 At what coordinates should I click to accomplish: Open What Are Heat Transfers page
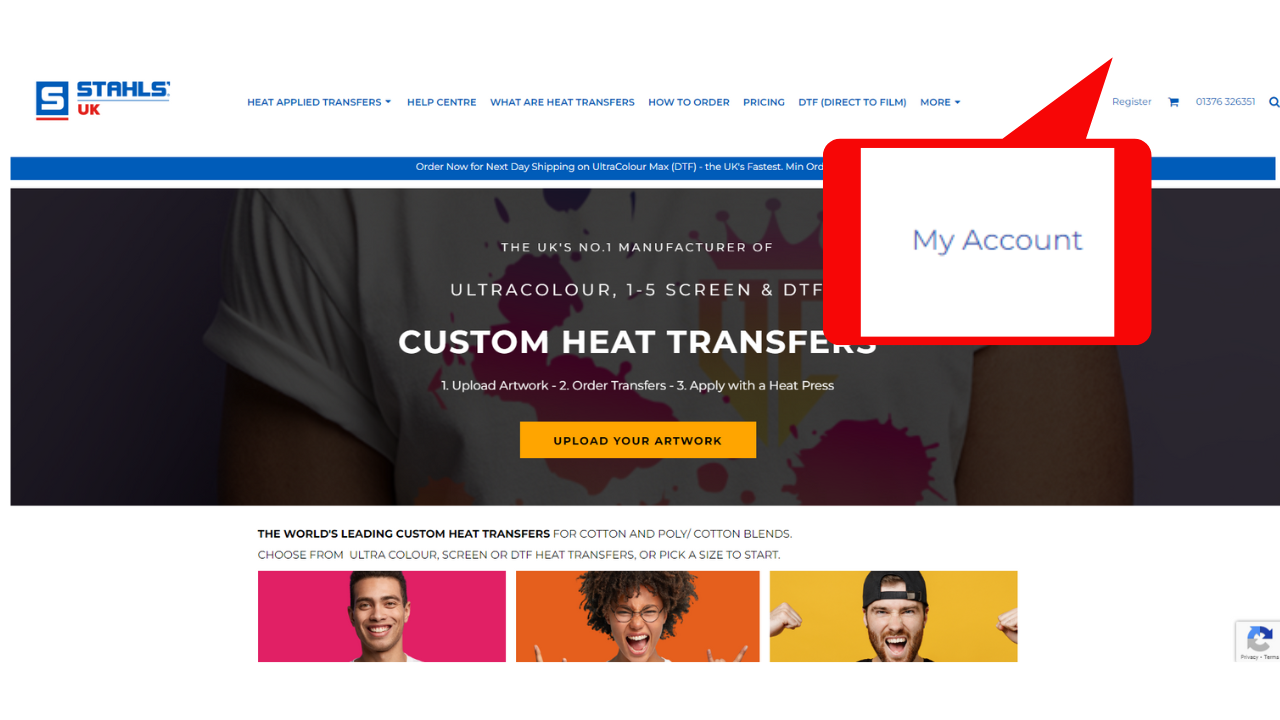pos(562,102)
